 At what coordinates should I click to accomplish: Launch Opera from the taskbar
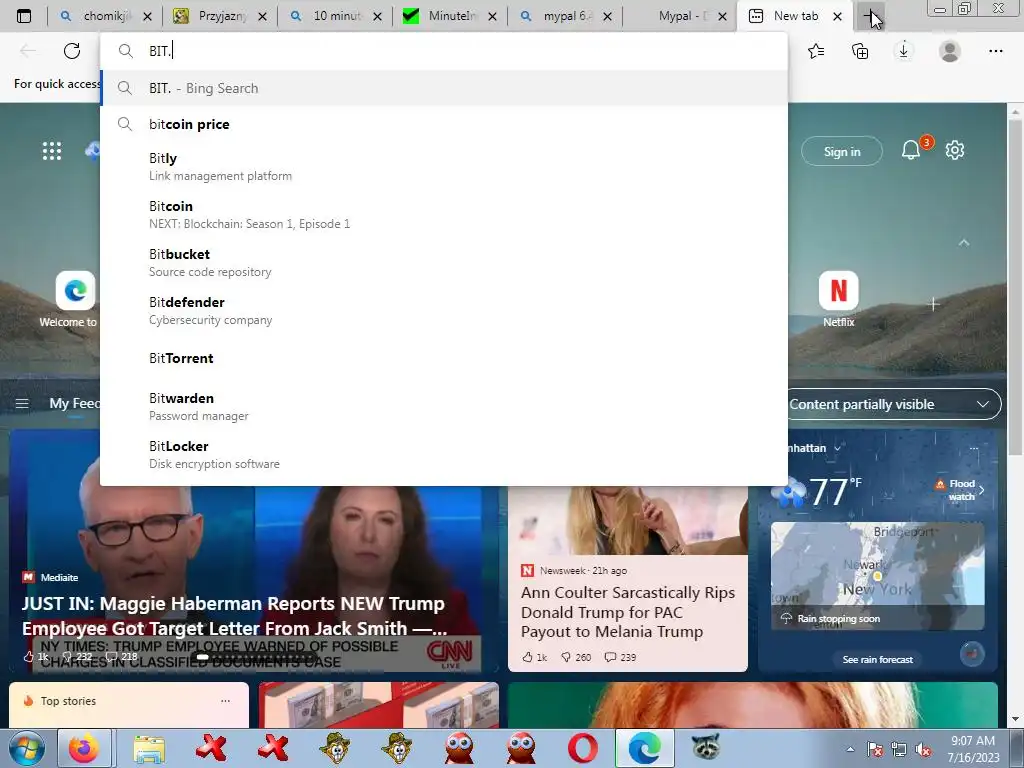pyautogui.click(x=583, y=748)
